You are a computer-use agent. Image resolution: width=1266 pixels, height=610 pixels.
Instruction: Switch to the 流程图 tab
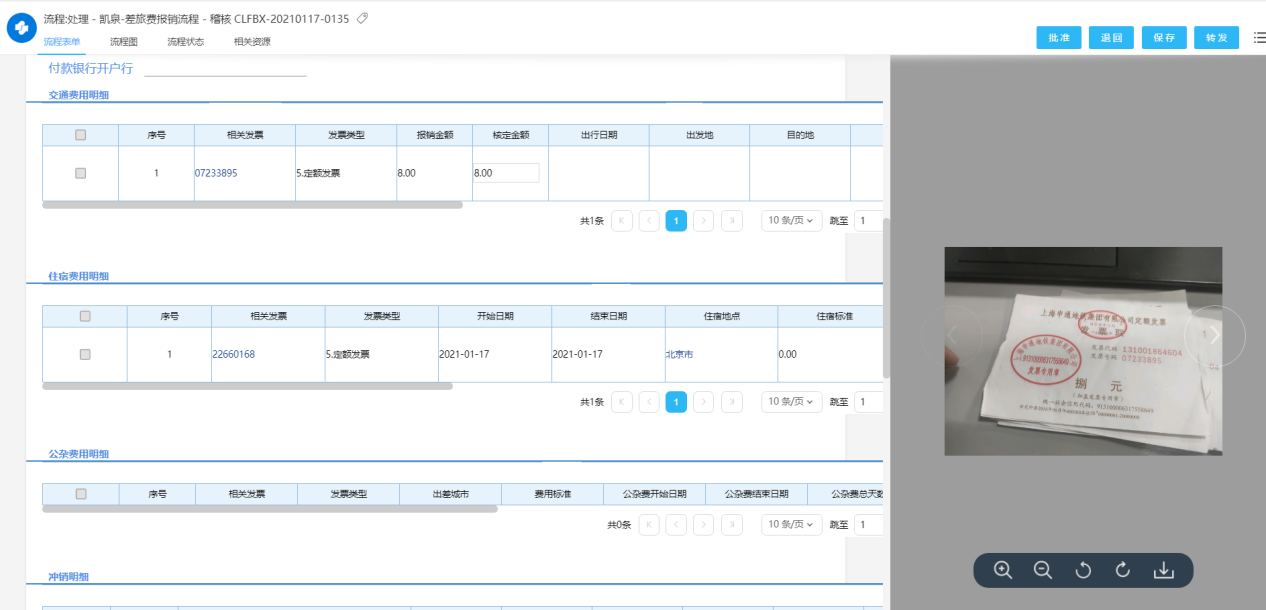point(124,42)
